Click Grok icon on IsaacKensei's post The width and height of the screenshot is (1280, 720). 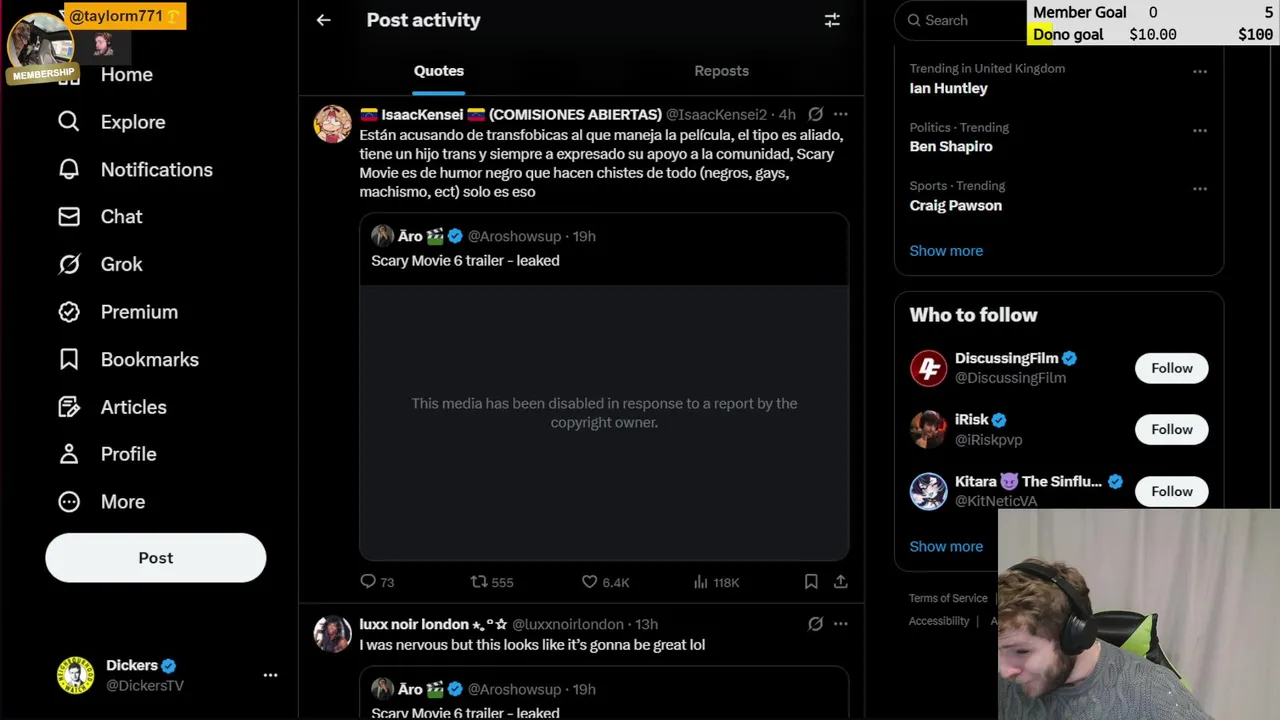pyautogui.click(x=815, y=114)
